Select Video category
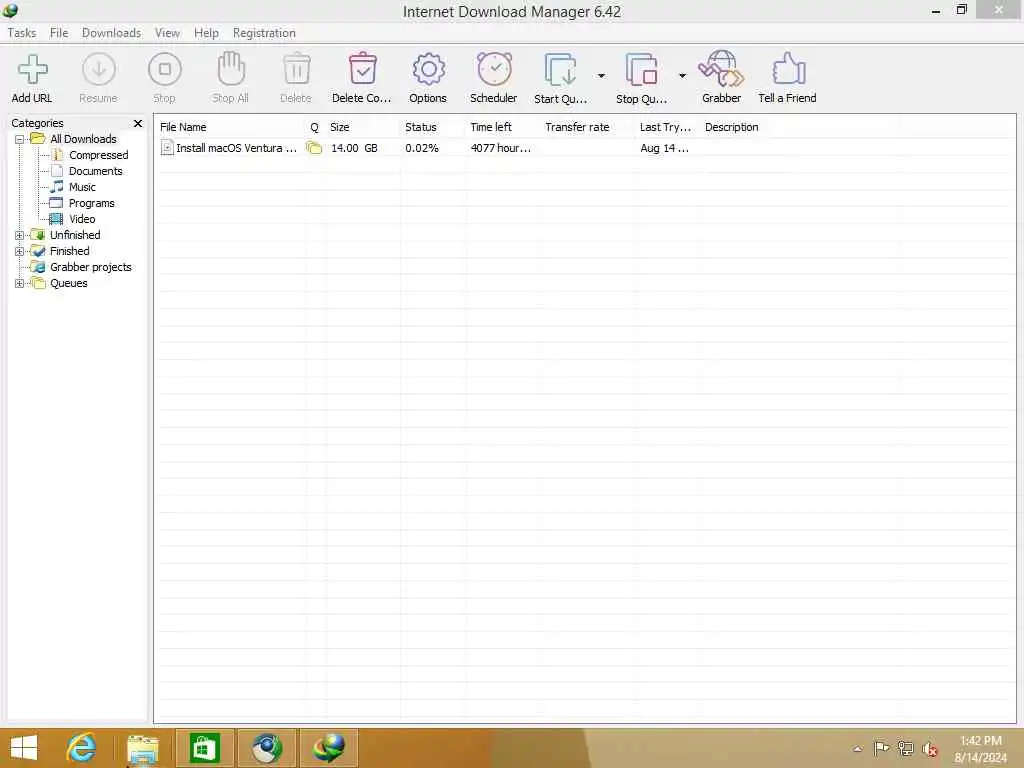Image resolution: width=1024 pixels, height=768 pixels. 82,219
